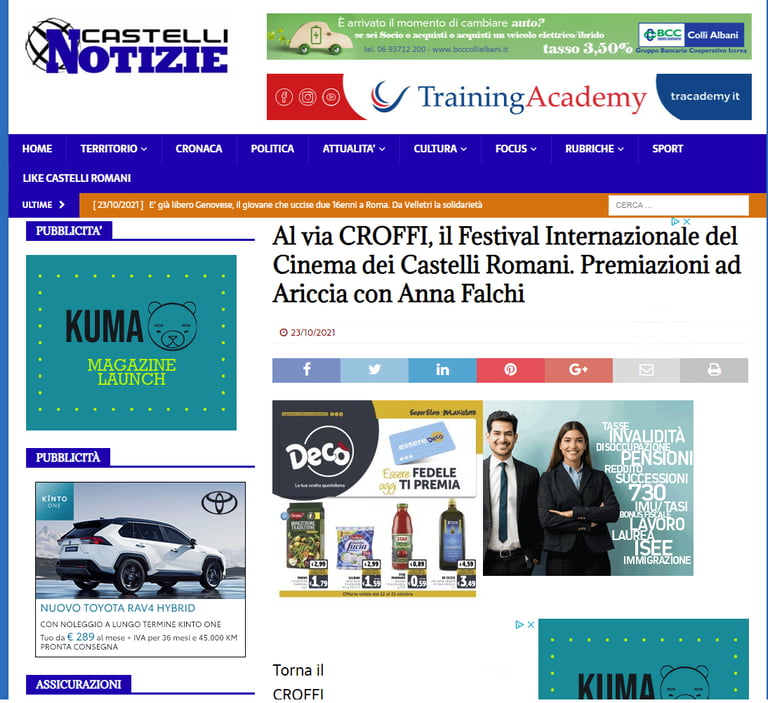Open the RUBRICHE dropdown menu
Image resolution: width=768 pixels, height=703 pixels.
pos(594,148)
